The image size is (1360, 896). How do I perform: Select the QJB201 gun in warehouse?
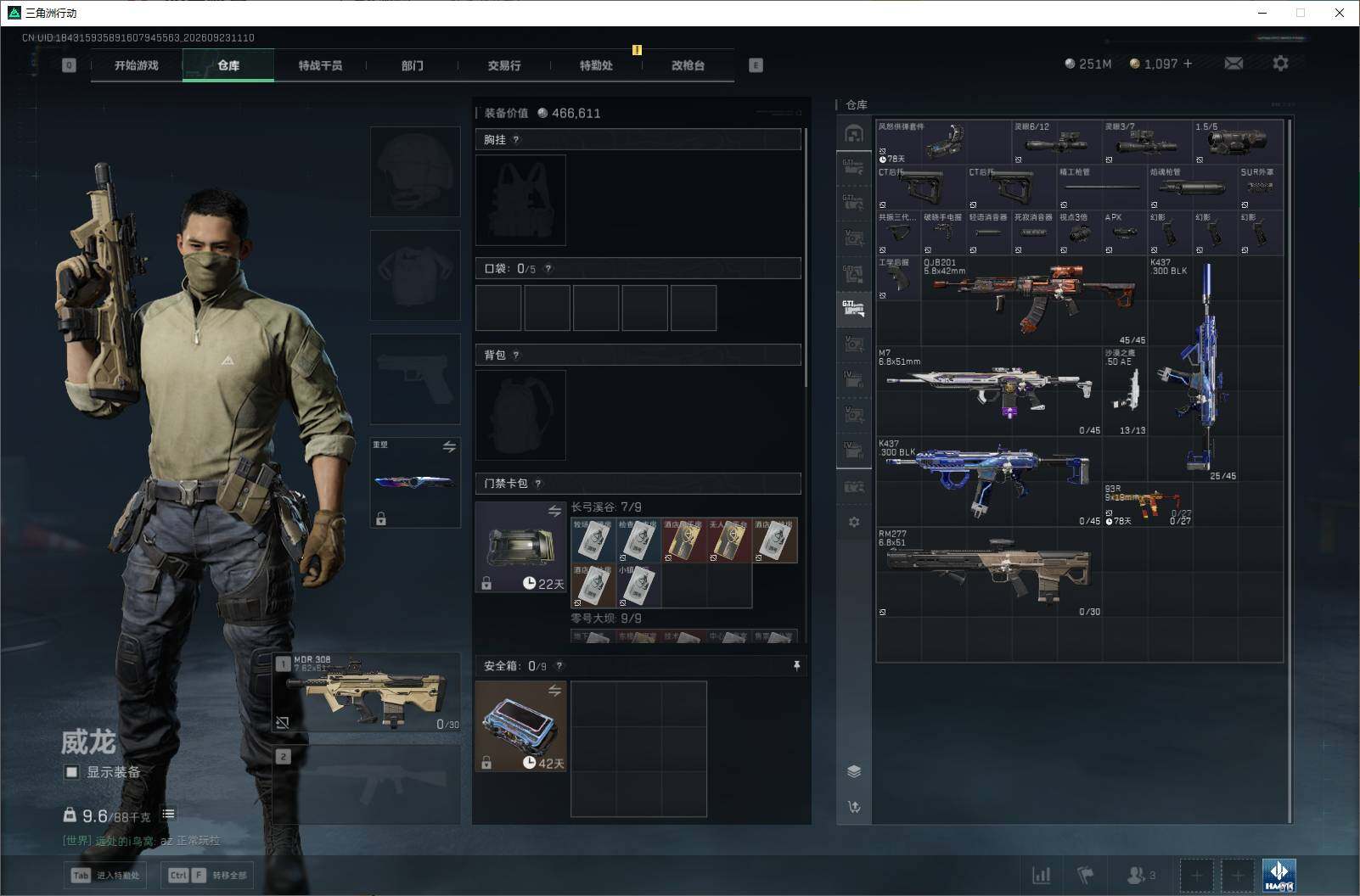[1034, 301]
